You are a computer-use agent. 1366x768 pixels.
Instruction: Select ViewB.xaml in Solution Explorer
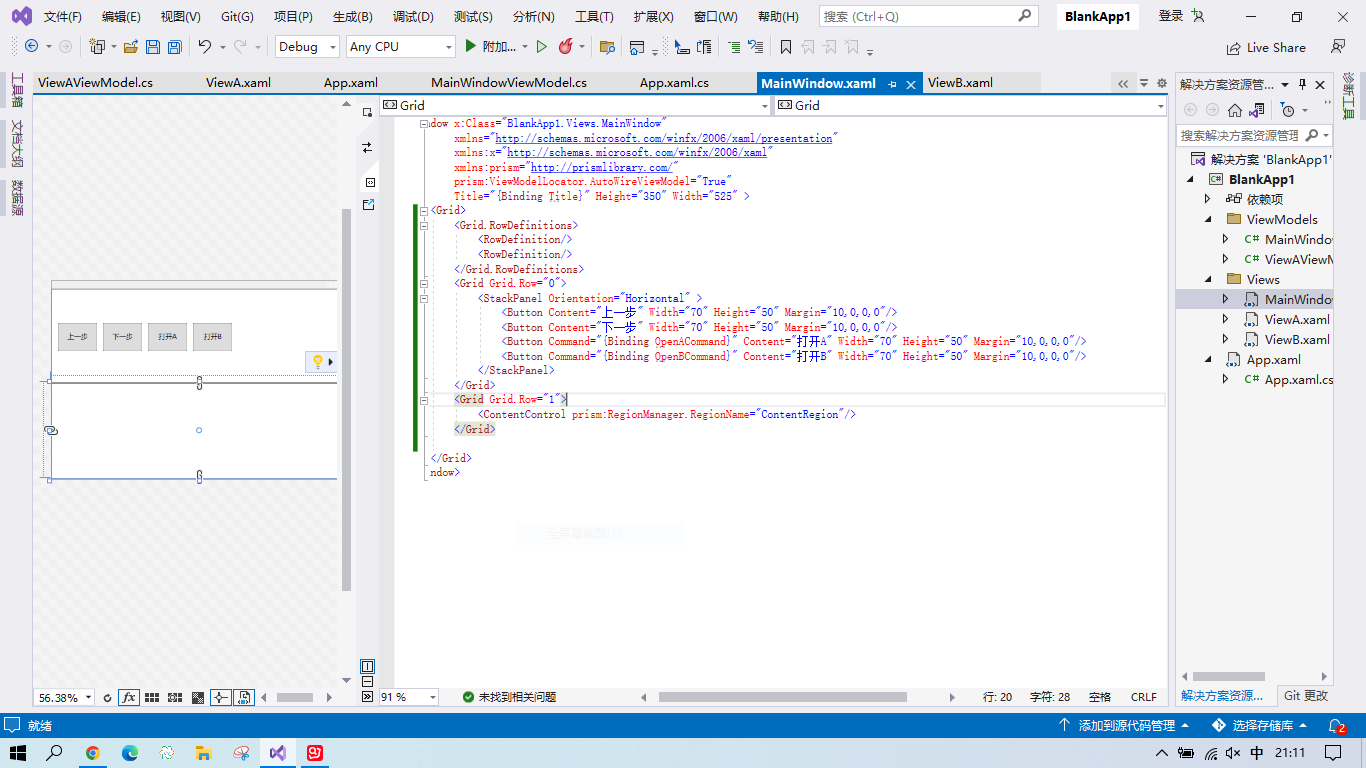point(1297,339)
